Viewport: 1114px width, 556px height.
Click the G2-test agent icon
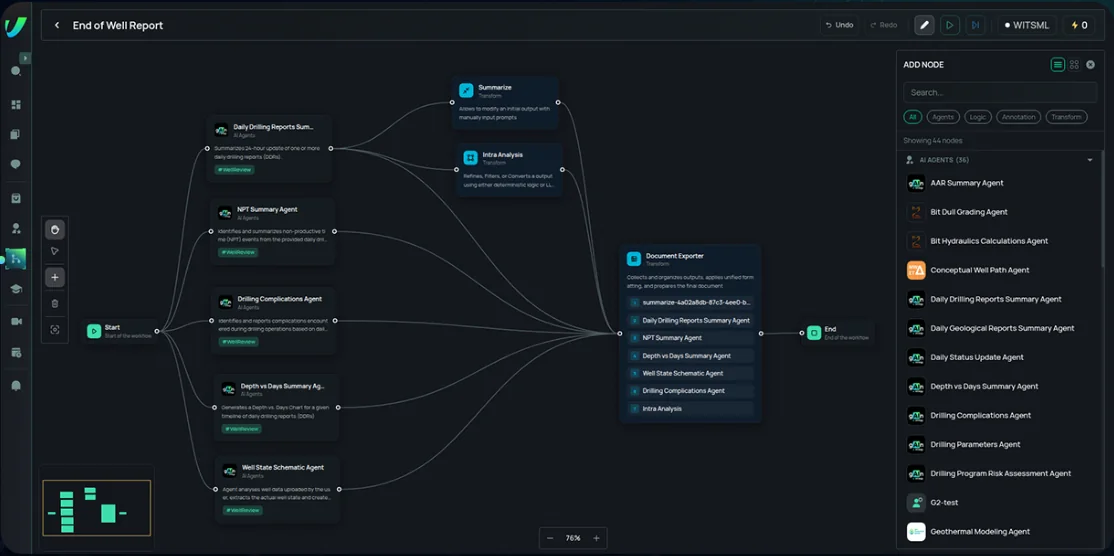coord(916,503)
